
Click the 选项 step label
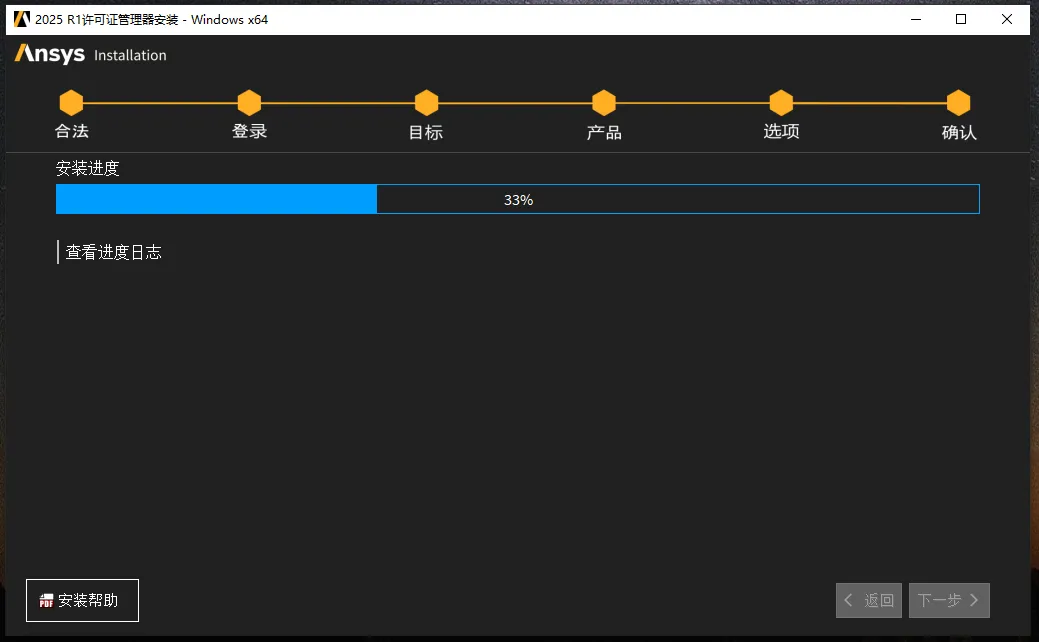[781, 131]
